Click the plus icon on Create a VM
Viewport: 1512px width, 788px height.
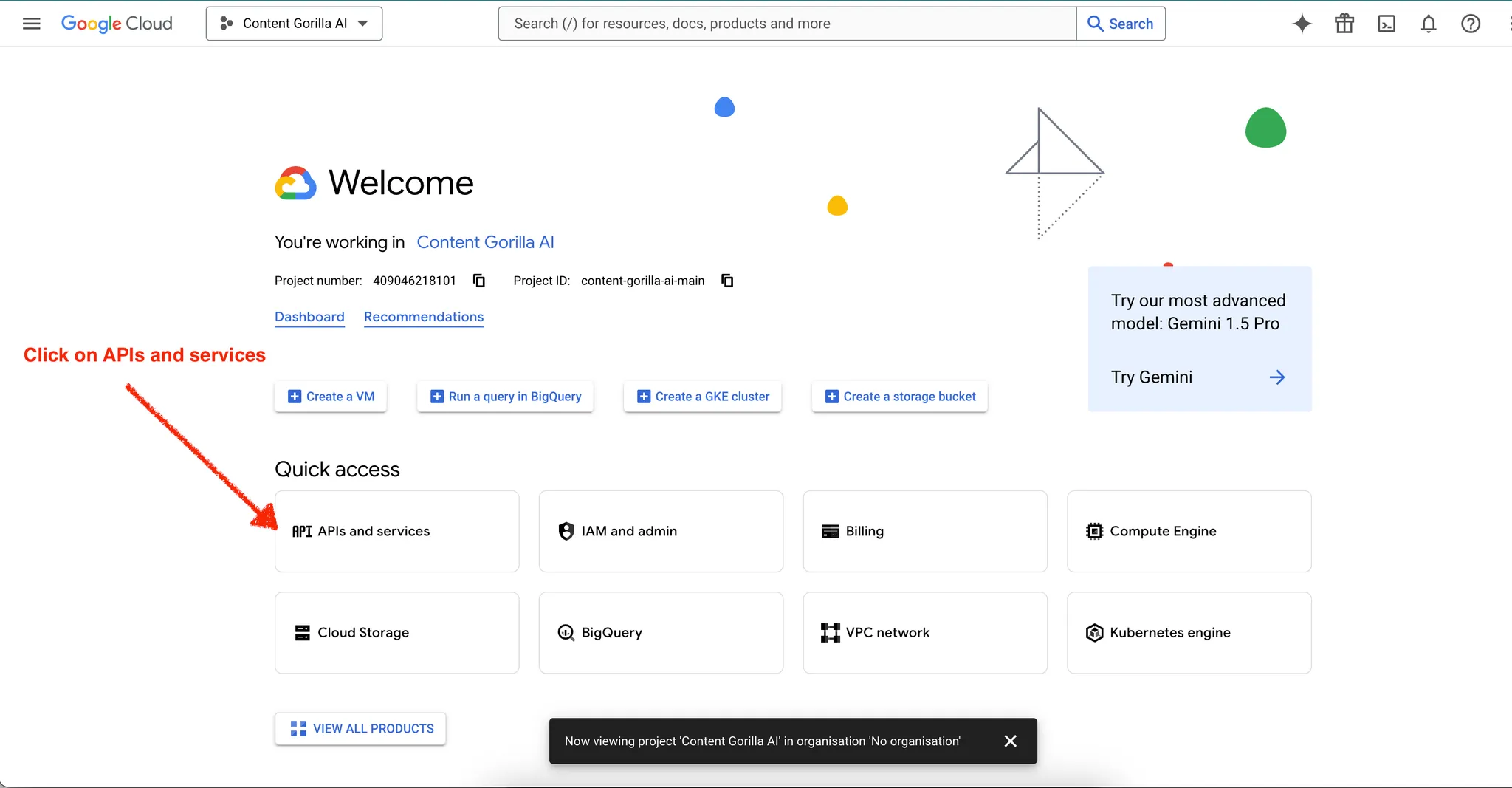coord(295,397)
